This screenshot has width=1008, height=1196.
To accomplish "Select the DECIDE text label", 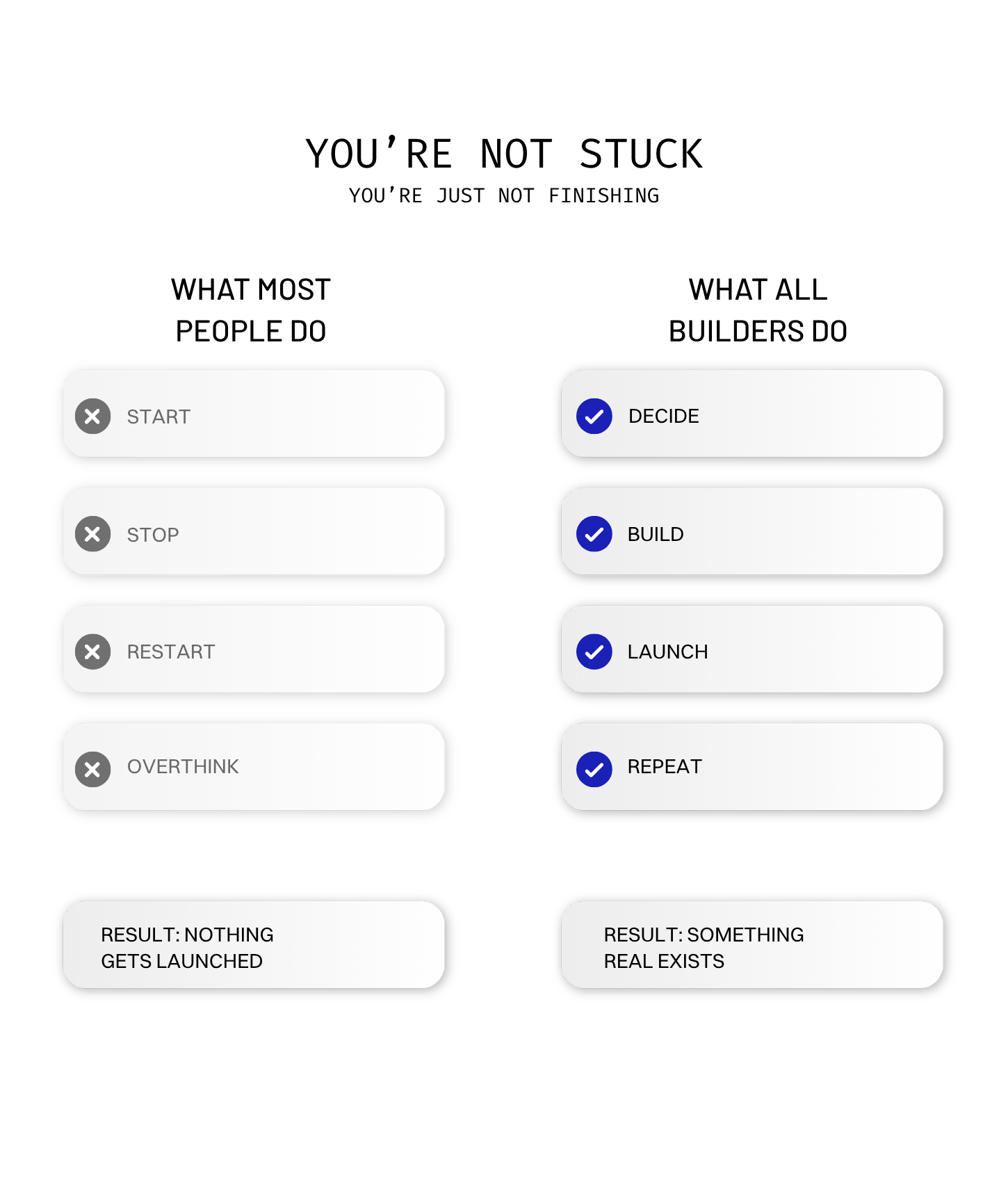I will 664,416.
